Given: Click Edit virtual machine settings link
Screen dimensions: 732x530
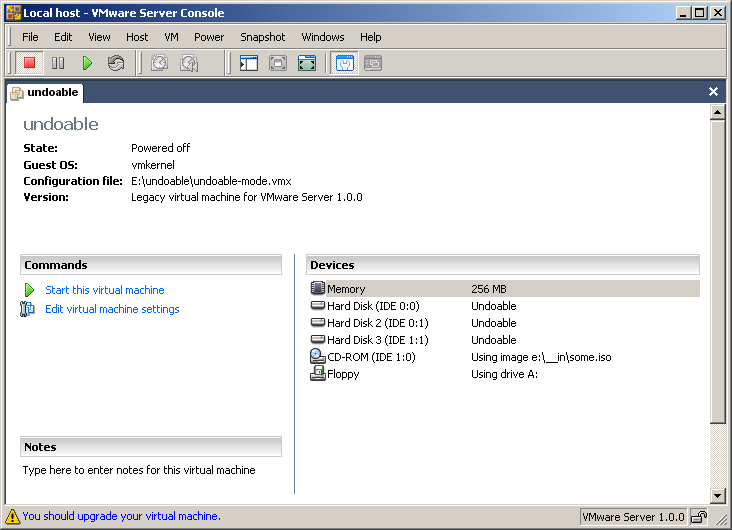Looking at the screenshot, I should point(112,309).
